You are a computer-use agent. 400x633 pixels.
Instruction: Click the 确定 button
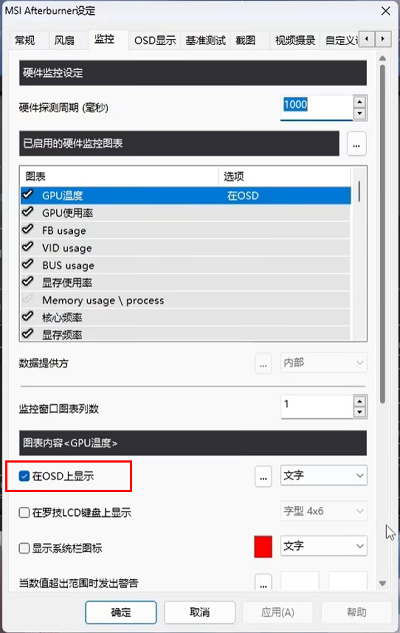click(121, 612)
